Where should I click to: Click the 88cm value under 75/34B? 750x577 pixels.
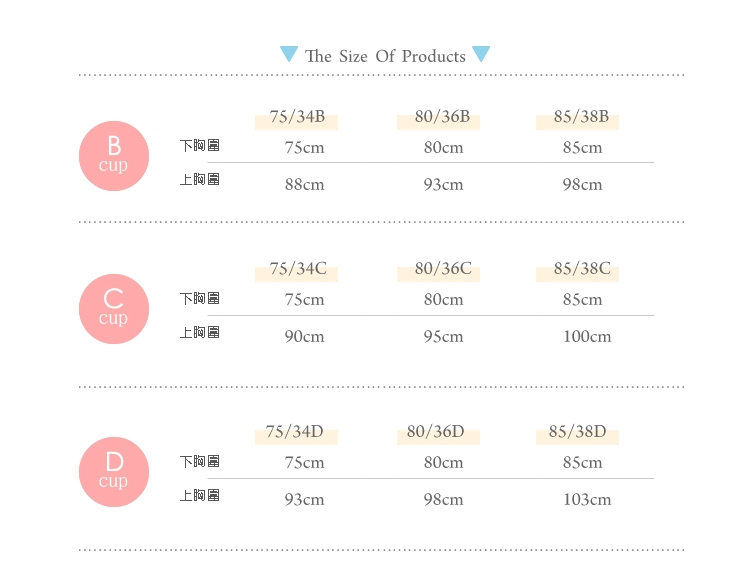point(305,185)
